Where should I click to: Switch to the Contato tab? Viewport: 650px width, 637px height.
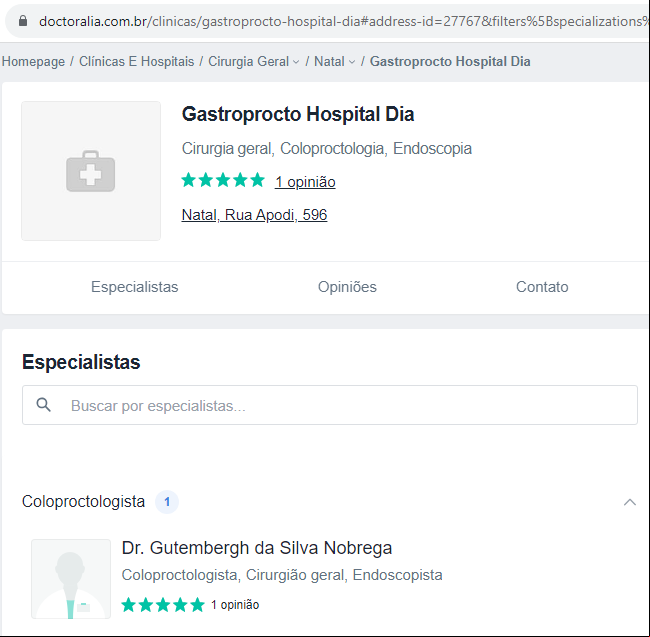click(x=542, y=287)
